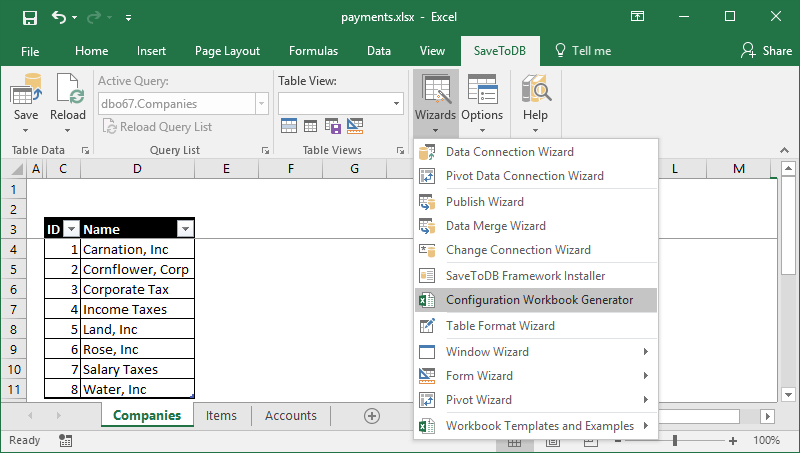Screen dimensions: 800x453
Task: Switch to the Insert ribbon tab
Action: (x=151, y=51)
